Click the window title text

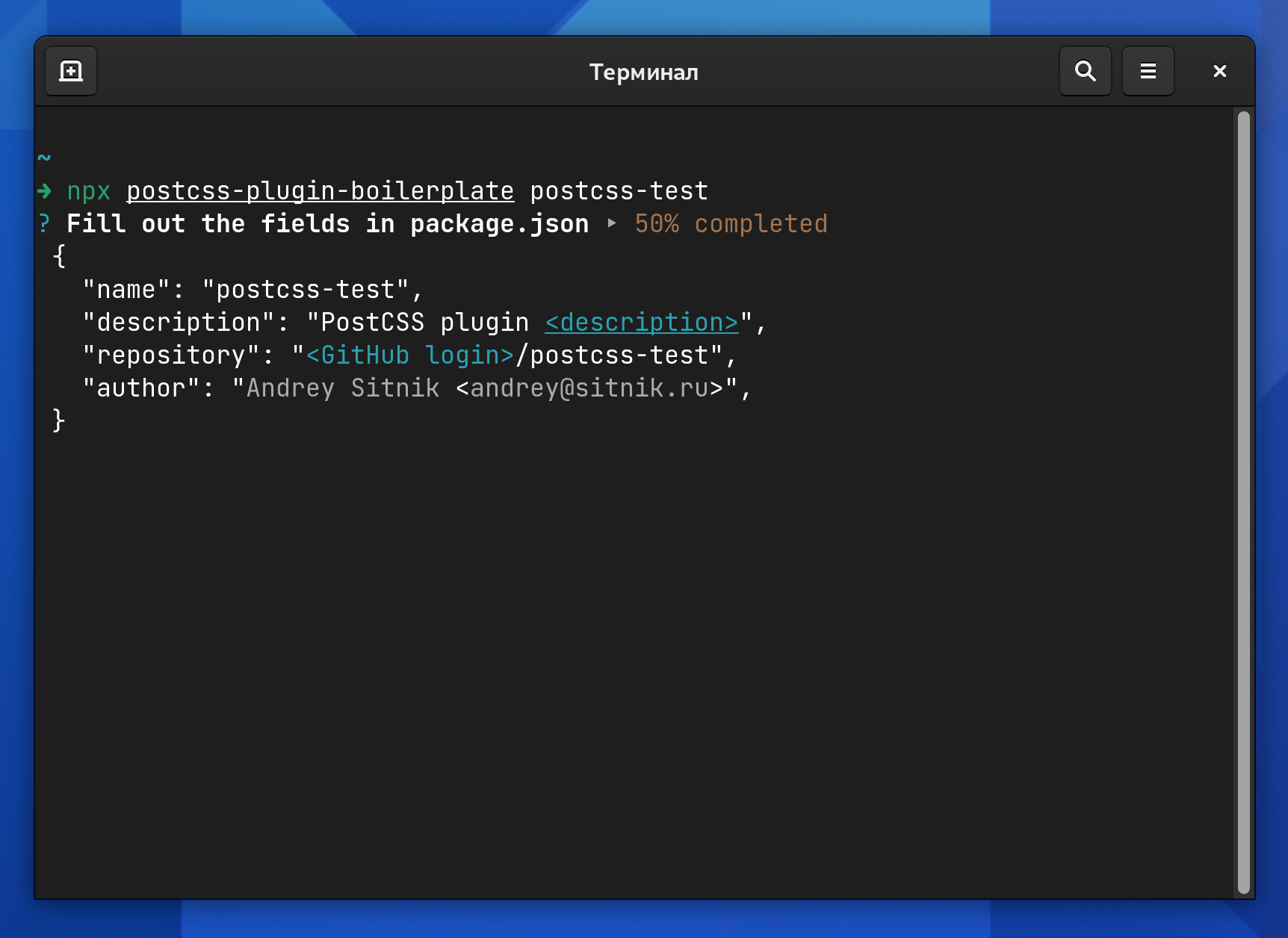(644, 72)
